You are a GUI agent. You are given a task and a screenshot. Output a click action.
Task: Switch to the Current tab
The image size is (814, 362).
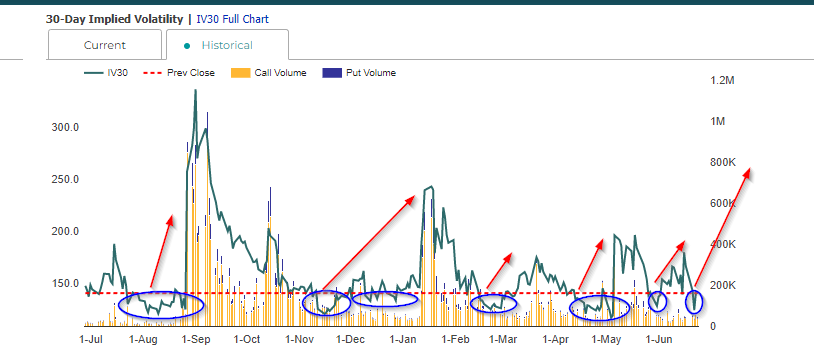click(105, 45)
